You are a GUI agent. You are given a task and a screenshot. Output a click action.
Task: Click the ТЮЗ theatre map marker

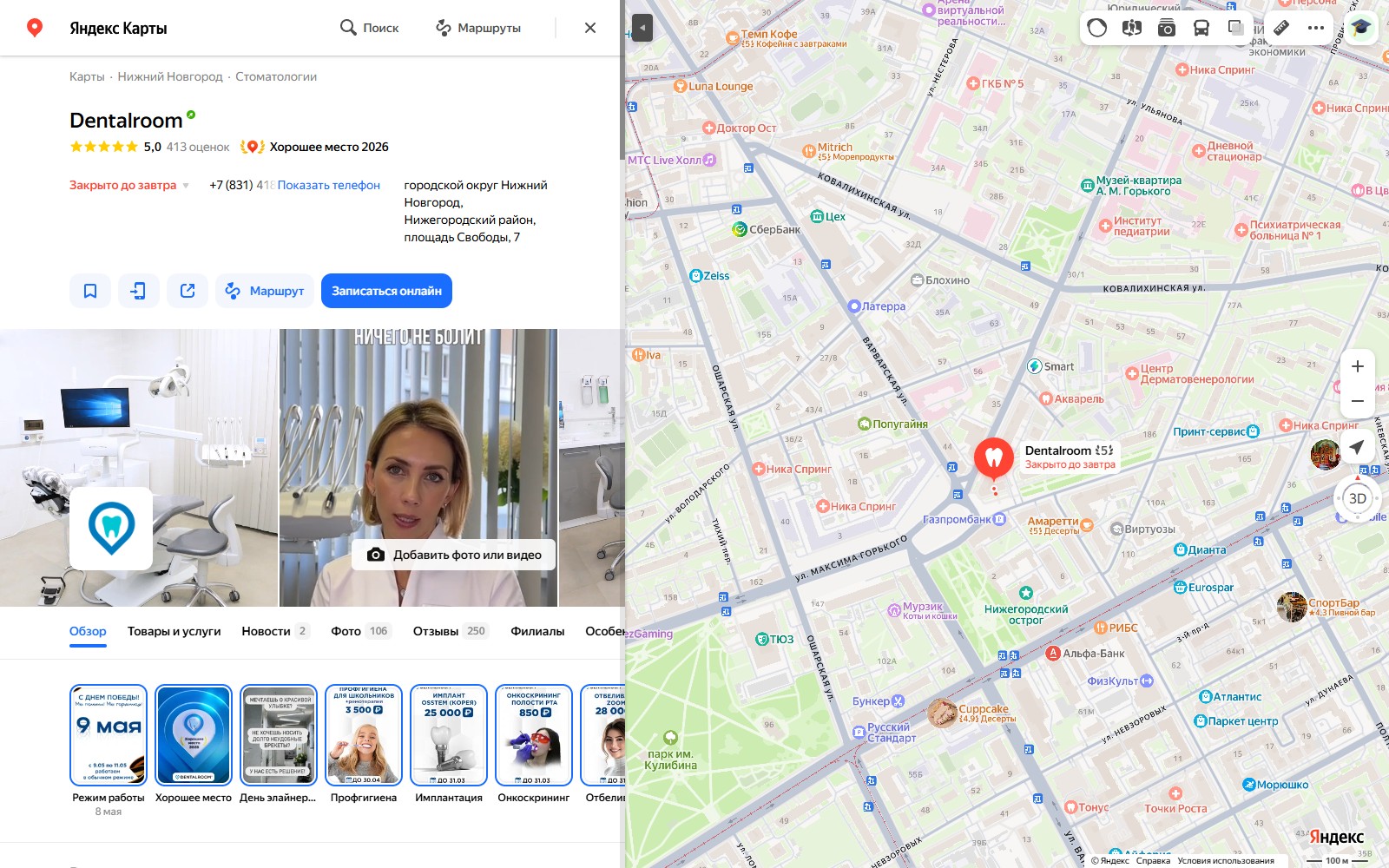click(x=761, y=639)
